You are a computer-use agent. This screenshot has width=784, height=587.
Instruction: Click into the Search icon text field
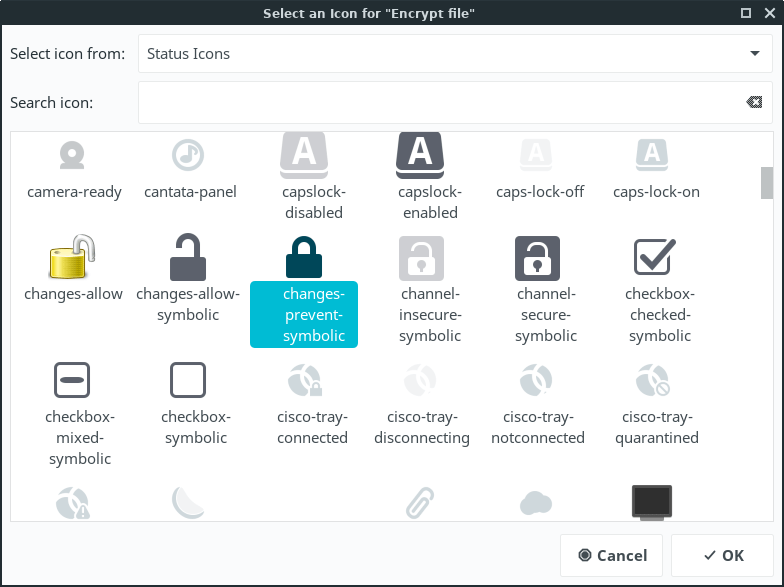[440, 103]
